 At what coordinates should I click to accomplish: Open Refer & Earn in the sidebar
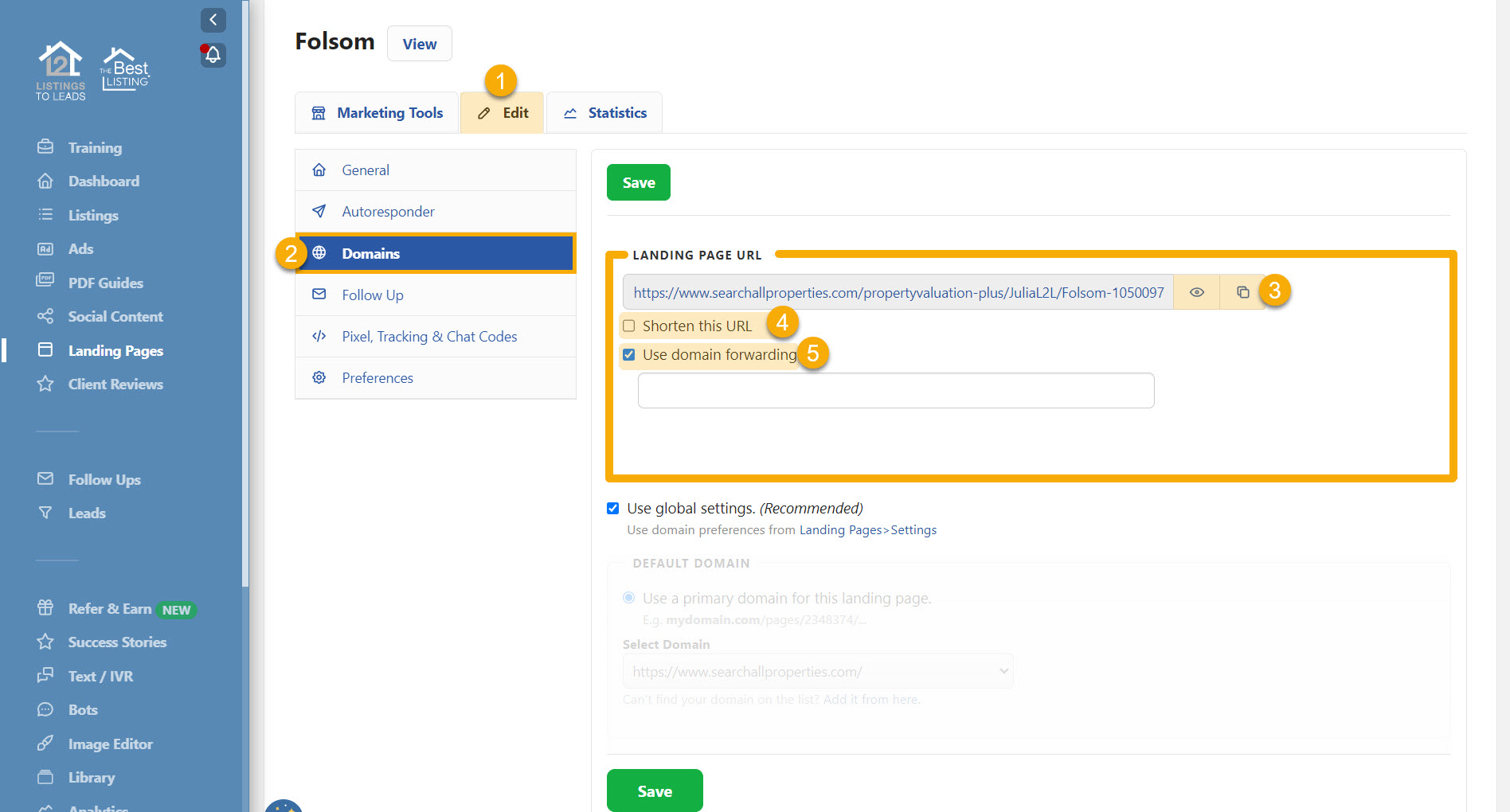[x=109, y=609]
